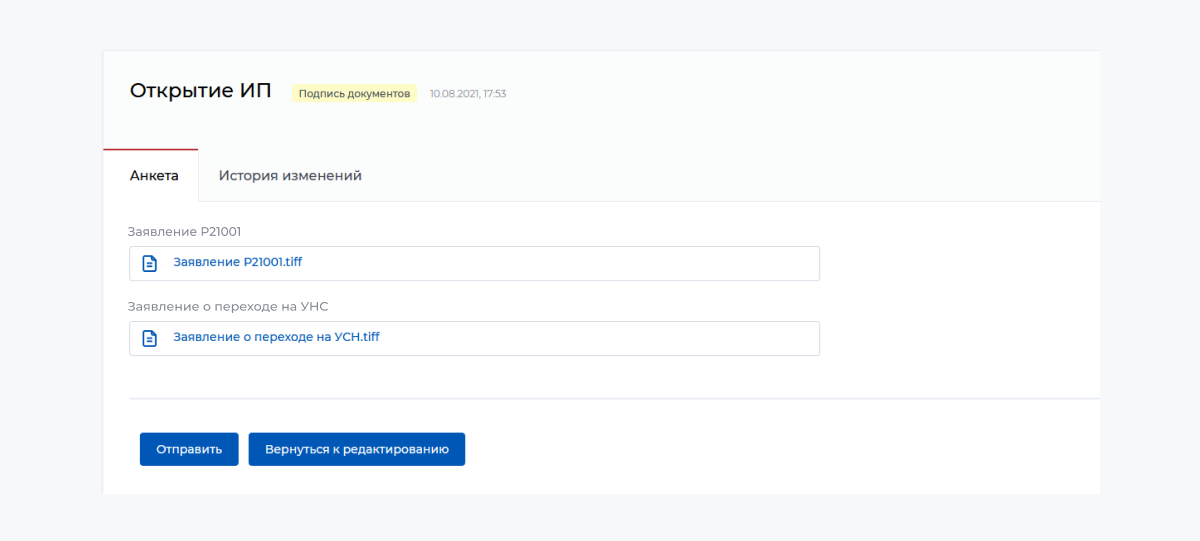Viewport: 1200px width, 541px height.
Task: Click Вернуться к редактированию button
Action: [x=357, y=449]
